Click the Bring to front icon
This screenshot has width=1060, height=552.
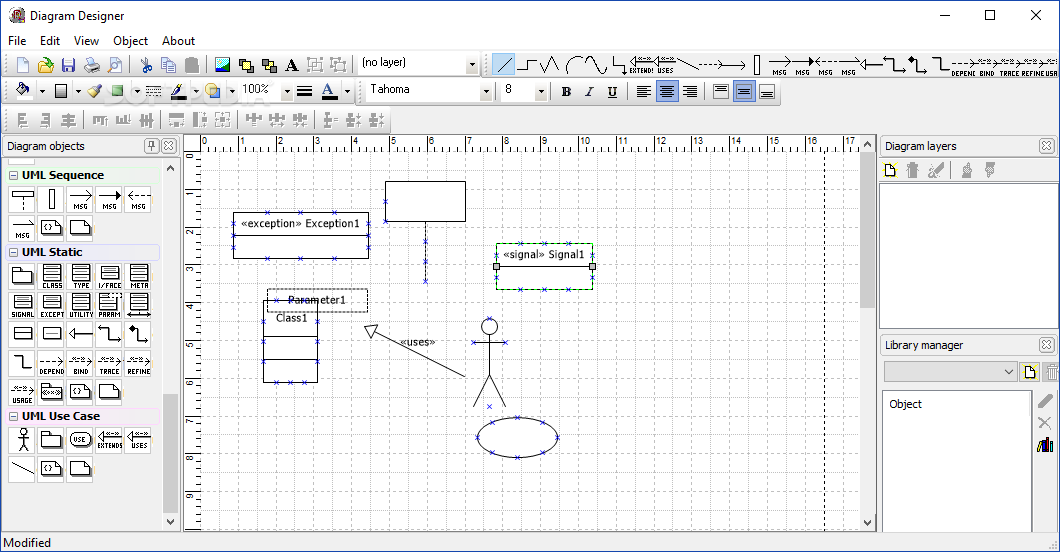pyautogui.click(x=246, y=65)
